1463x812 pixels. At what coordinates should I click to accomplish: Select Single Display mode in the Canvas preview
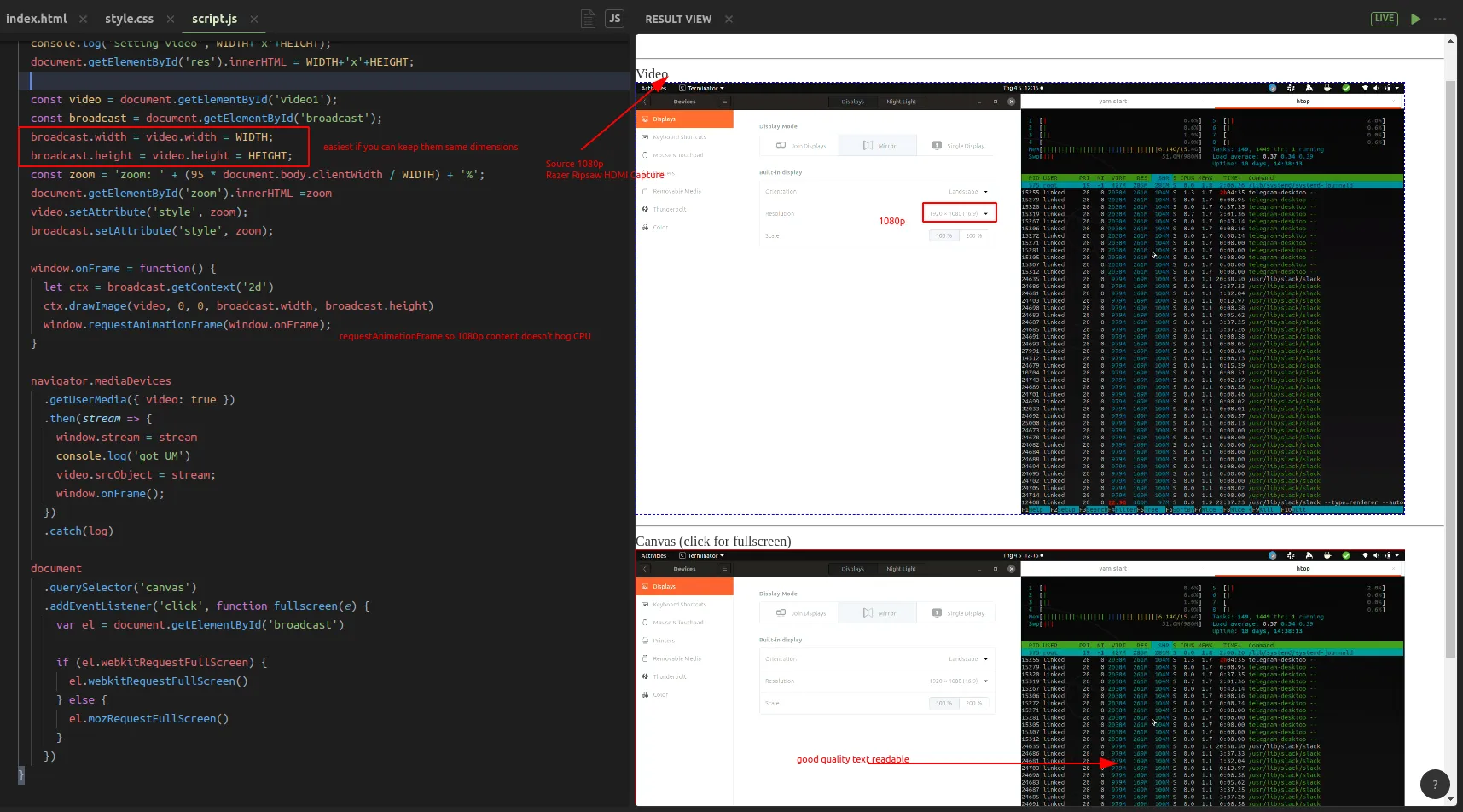(x=958, y=613)
